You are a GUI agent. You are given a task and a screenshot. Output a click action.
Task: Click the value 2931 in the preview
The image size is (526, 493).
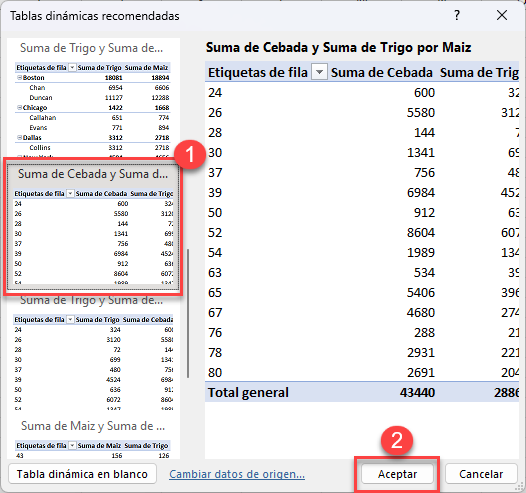pos(421,352)
